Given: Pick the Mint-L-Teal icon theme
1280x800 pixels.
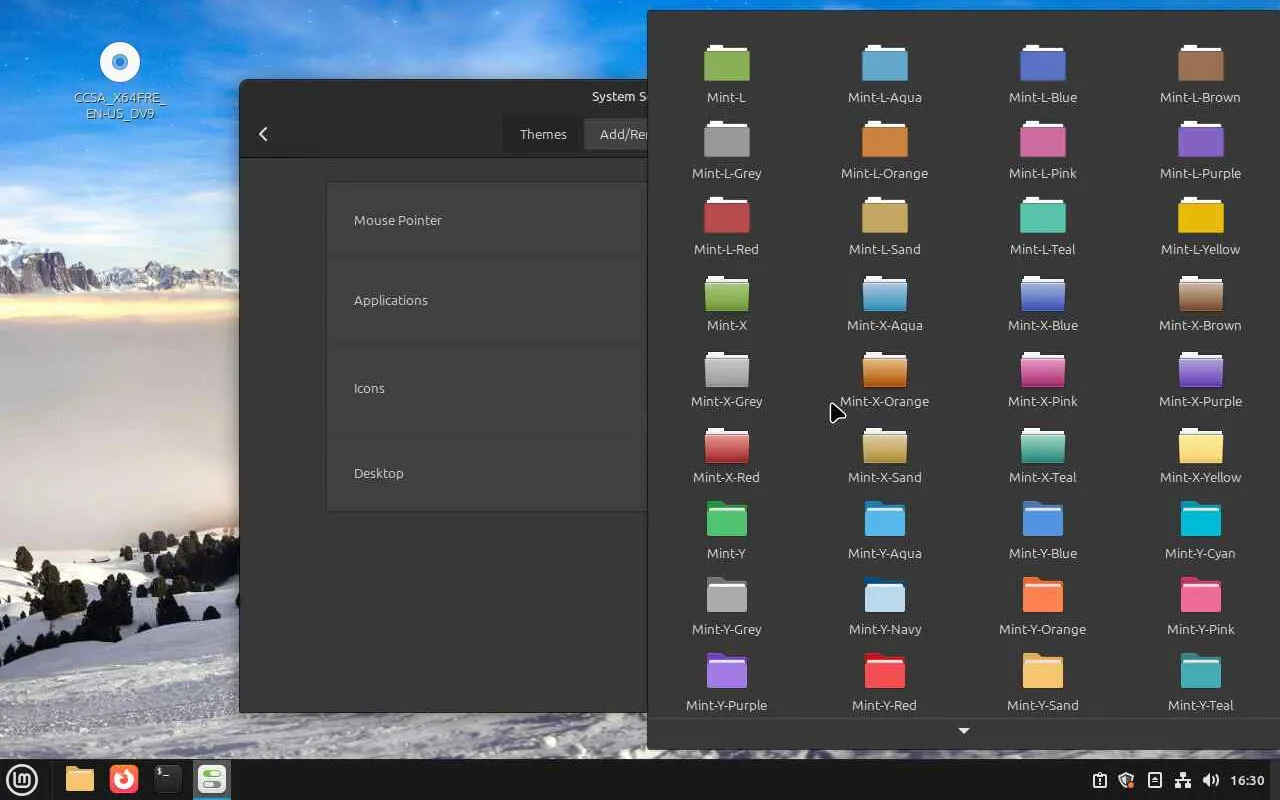Looking at the screenshot, I should (x=1042, y=226).
